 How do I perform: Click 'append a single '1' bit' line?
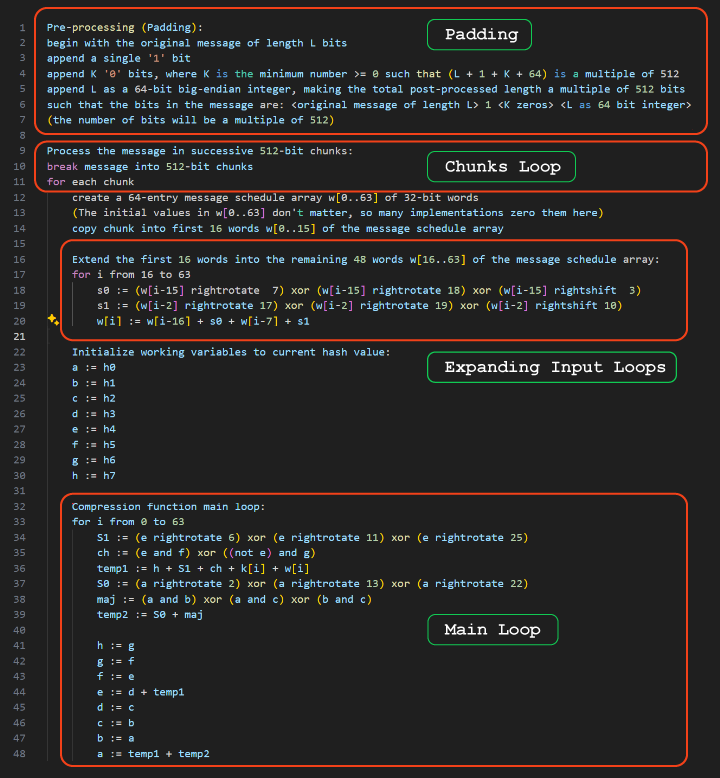click(x=118, y=58)
